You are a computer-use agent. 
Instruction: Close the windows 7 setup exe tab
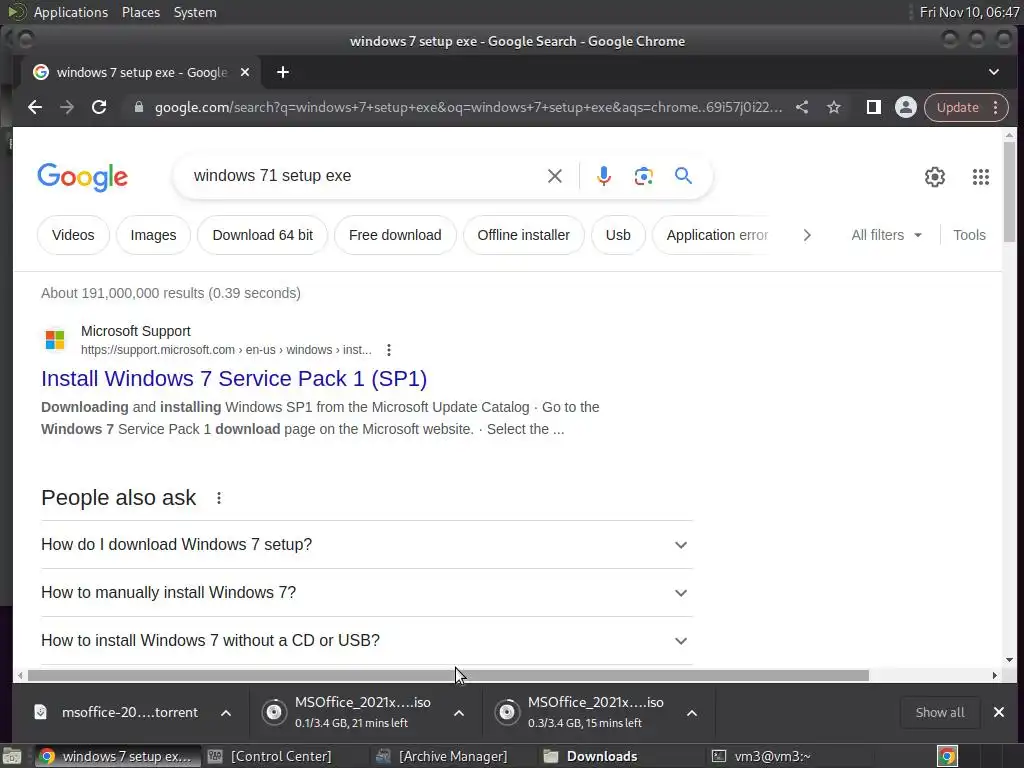click(245, 72)
